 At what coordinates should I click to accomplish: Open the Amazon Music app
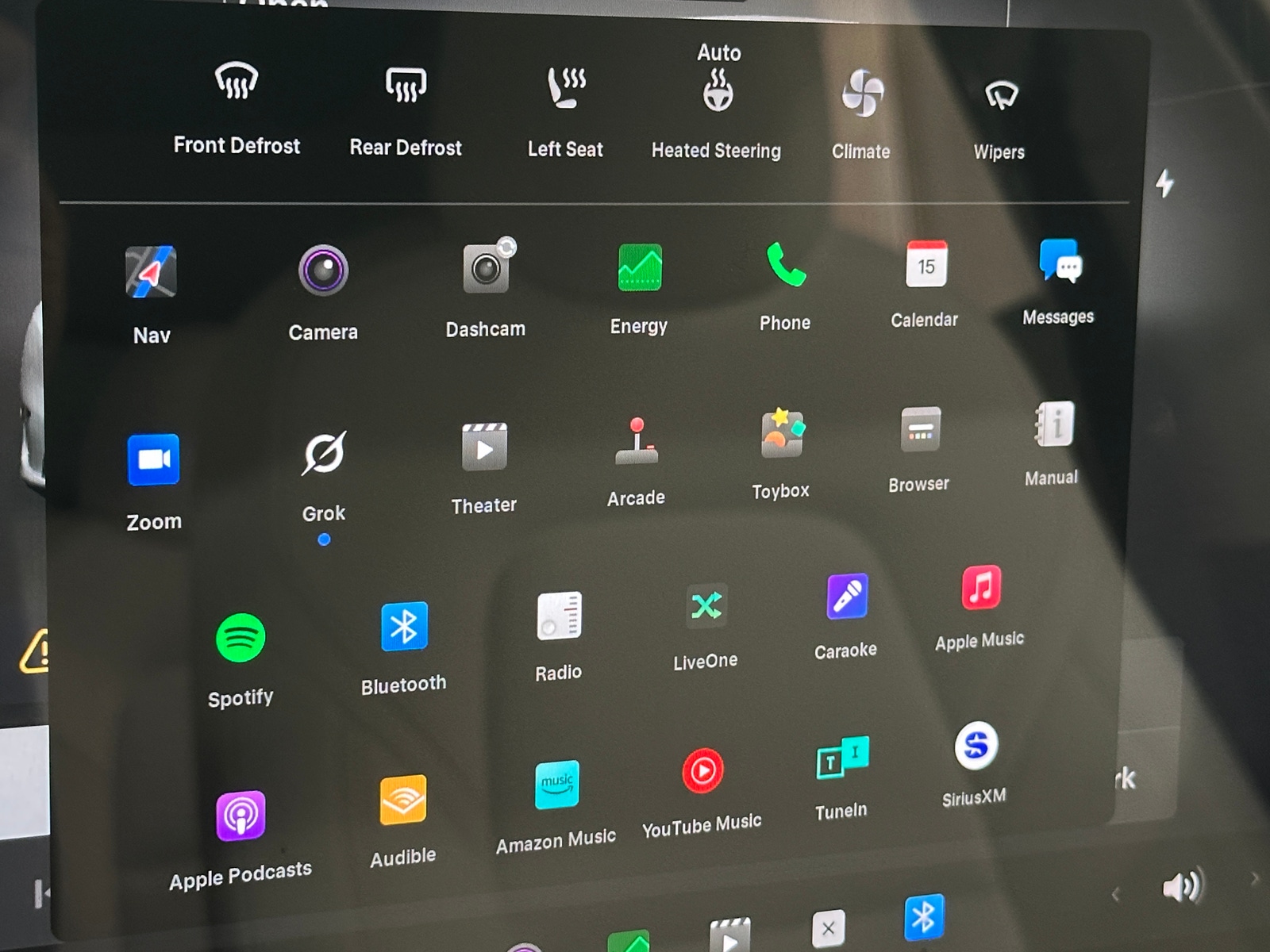(x=557, y=785)
